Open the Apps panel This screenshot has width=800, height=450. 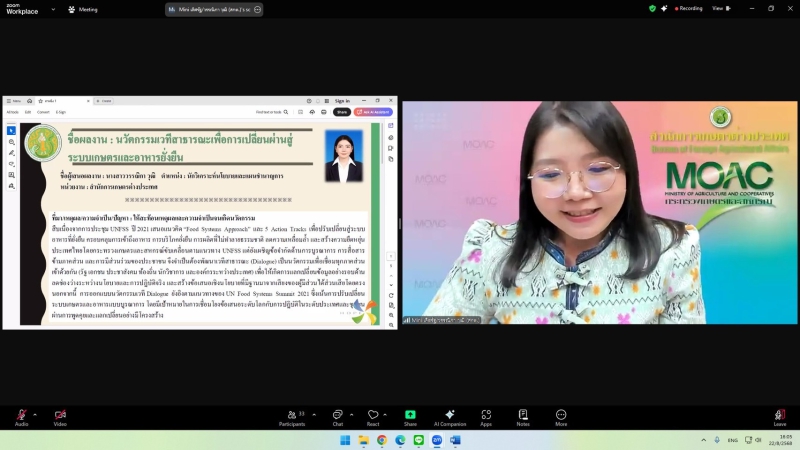coord(486,415)
